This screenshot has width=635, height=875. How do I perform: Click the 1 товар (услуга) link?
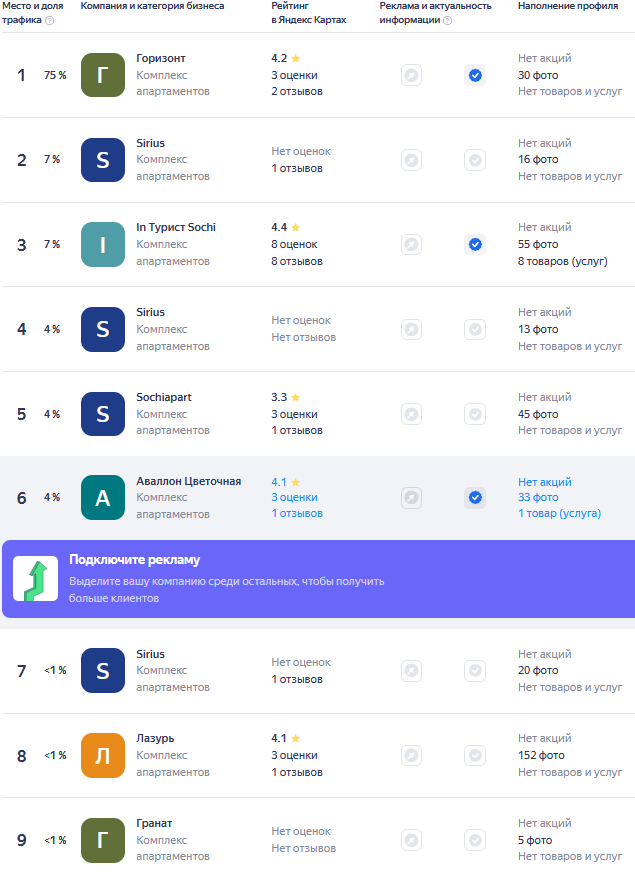pos(559,513)
